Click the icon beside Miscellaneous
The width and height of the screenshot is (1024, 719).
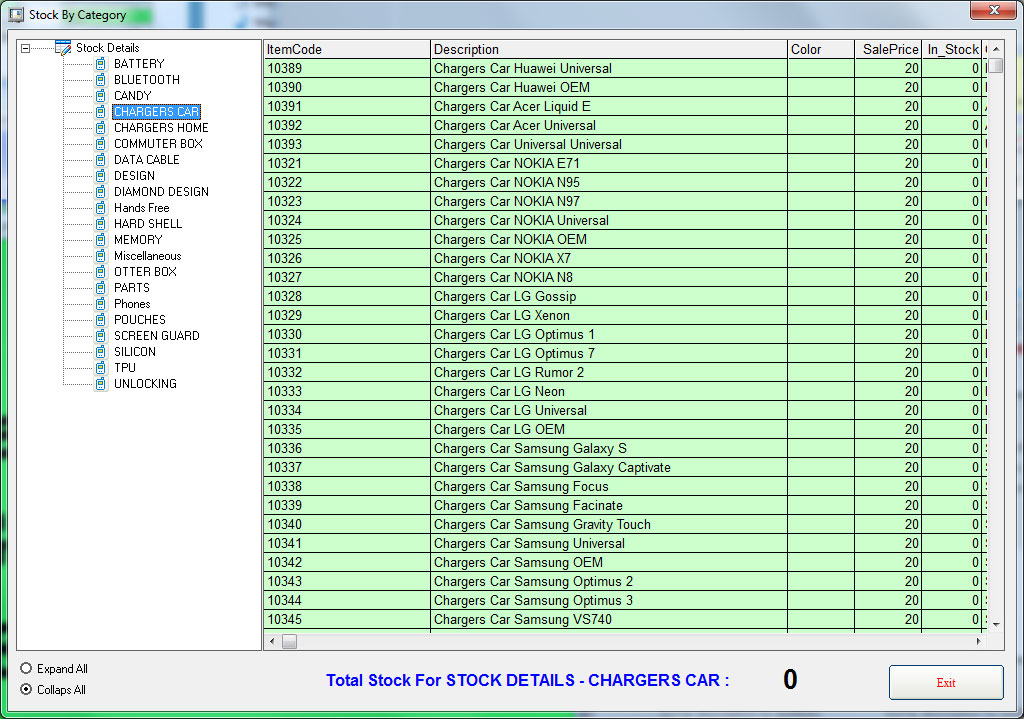click(101, 256)
